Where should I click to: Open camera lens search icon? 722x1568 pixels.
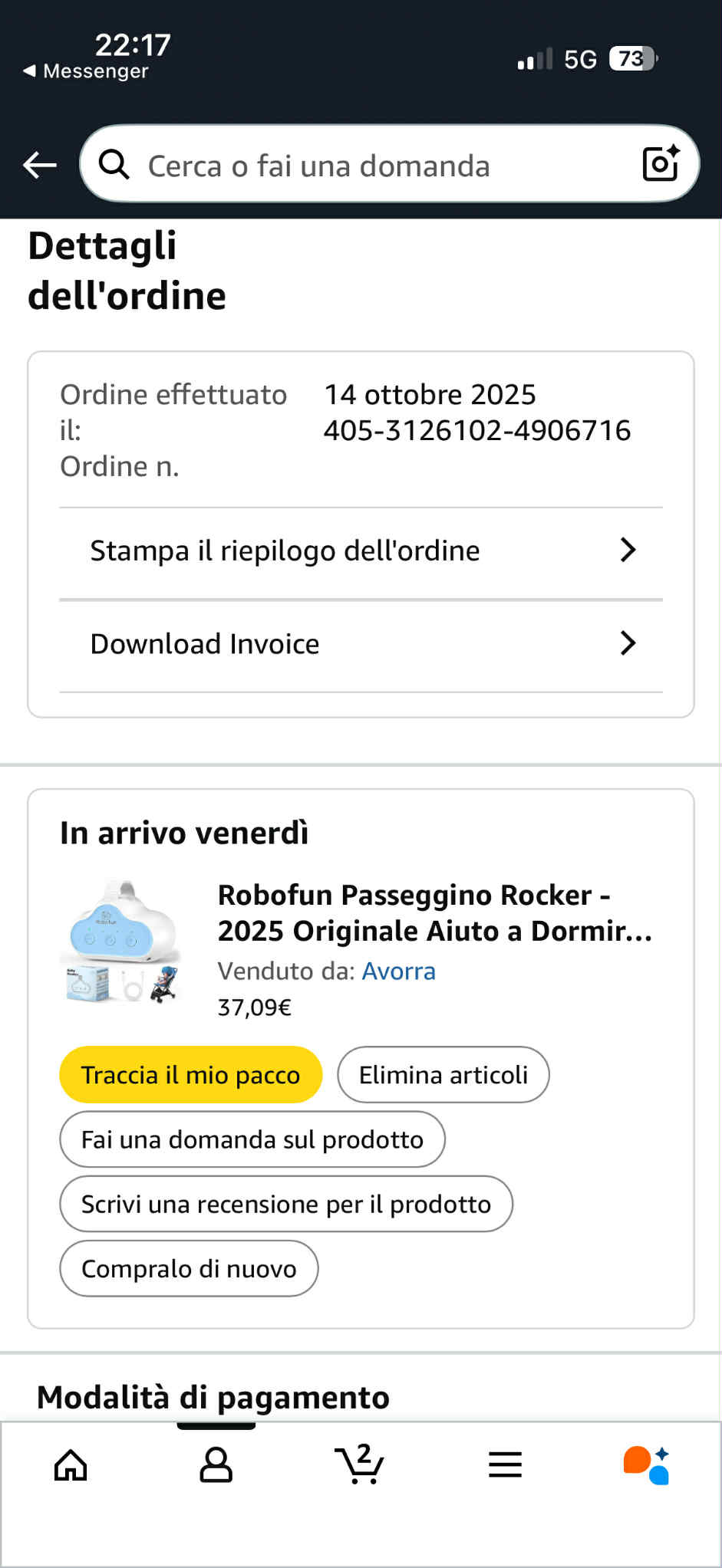[x=660, y=163]
